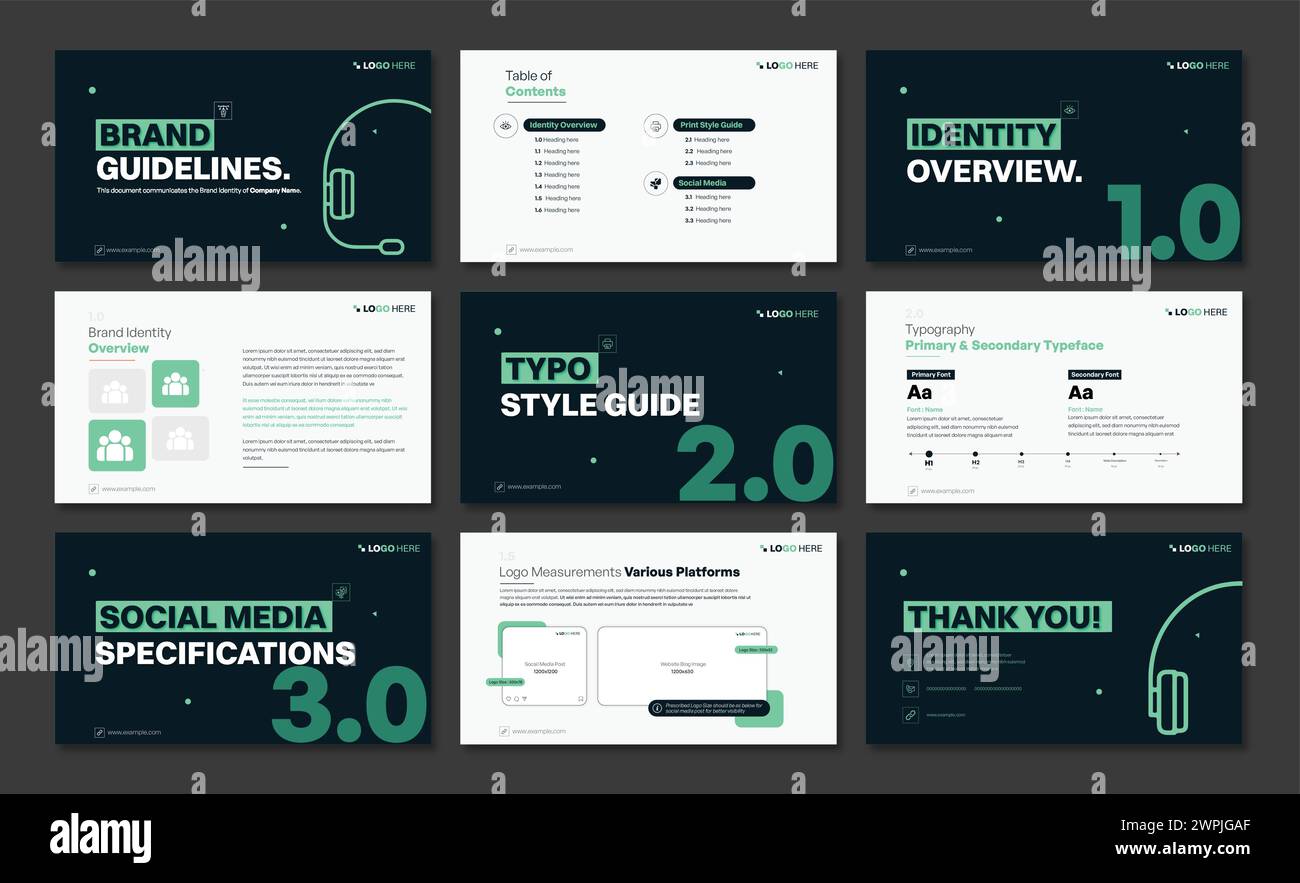Click the small square icon above Brand Guidelines title
Screen dimensions: 1300x883
pos(223,110)
